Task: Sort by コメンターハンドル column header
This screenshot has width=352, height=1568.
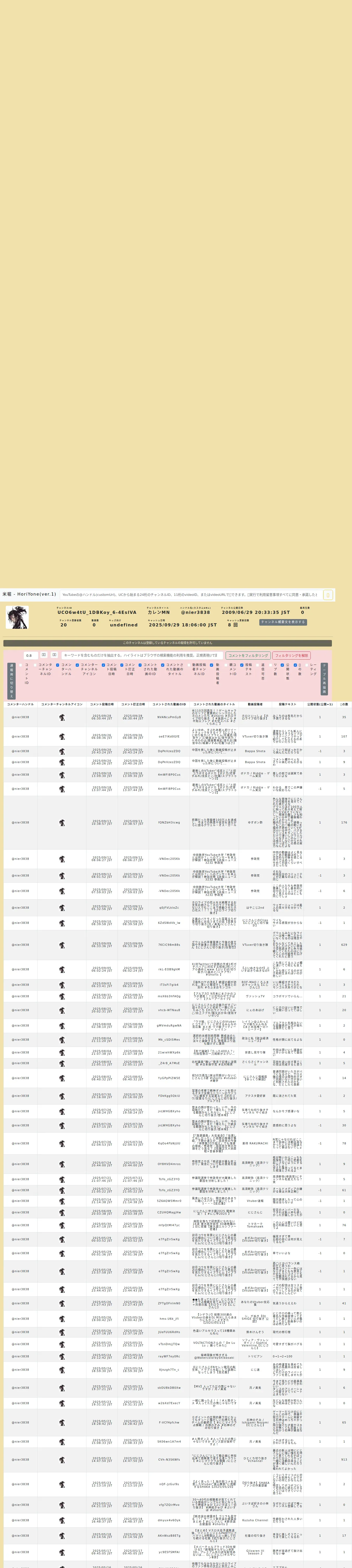Action: [x=21, y=704]
